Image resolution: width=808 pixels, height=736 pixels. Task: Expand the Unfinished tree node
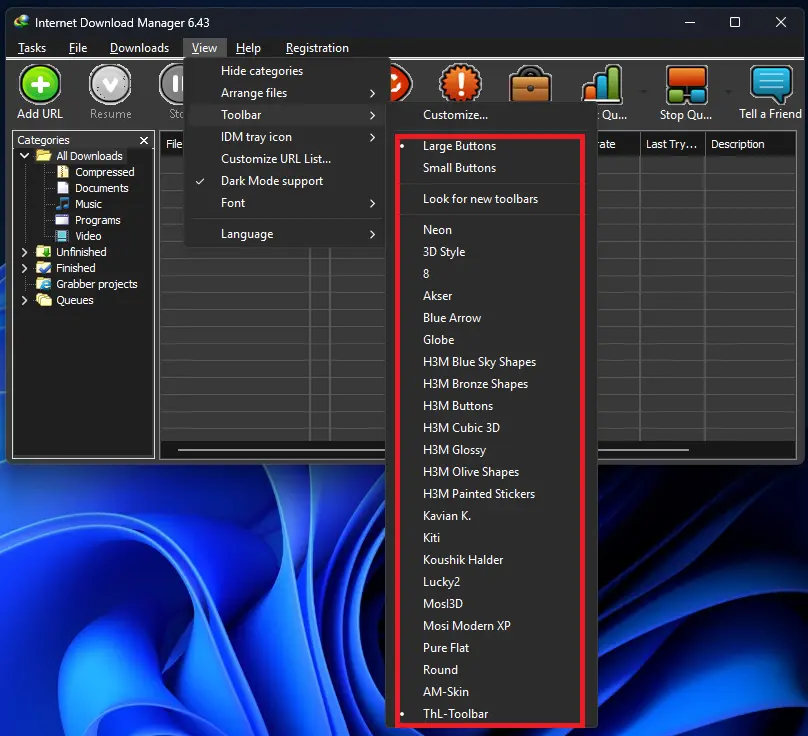click(24, 252)
